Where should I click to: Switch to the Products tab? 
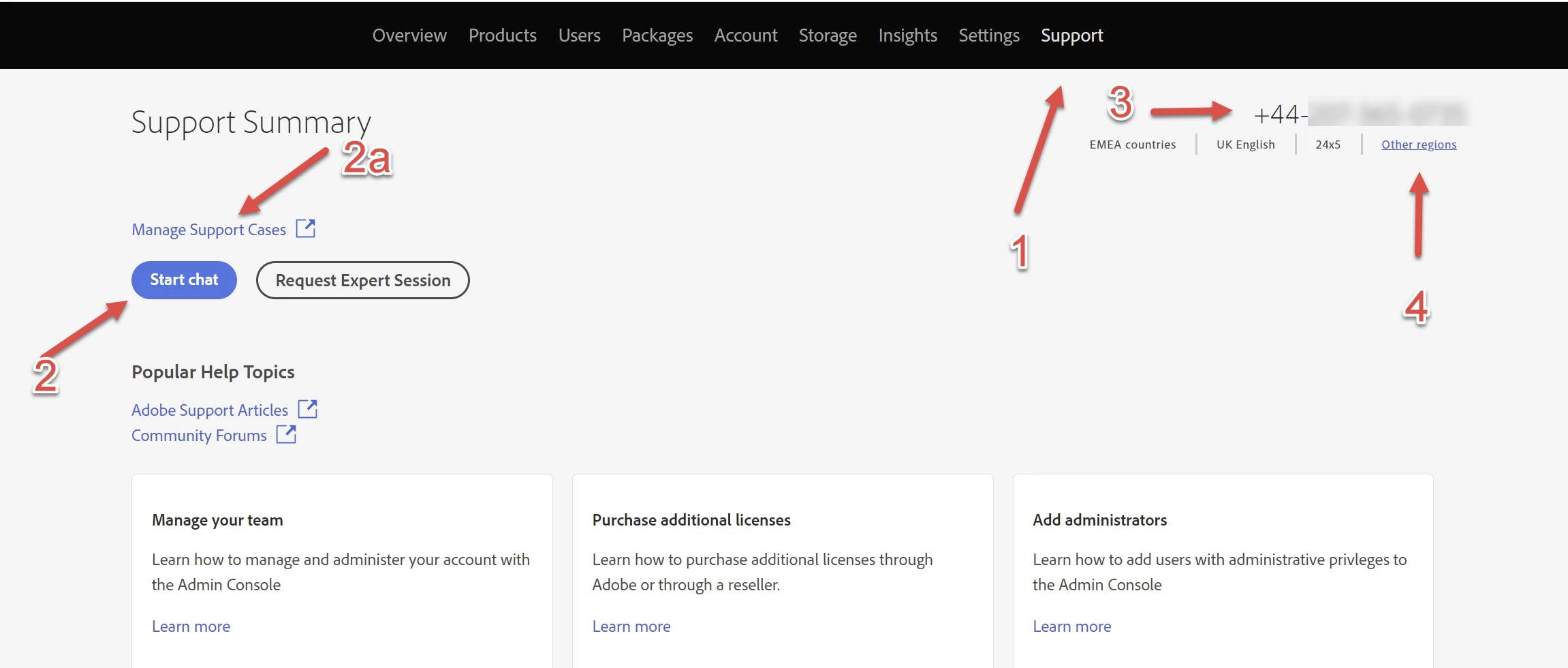point(503,35)
